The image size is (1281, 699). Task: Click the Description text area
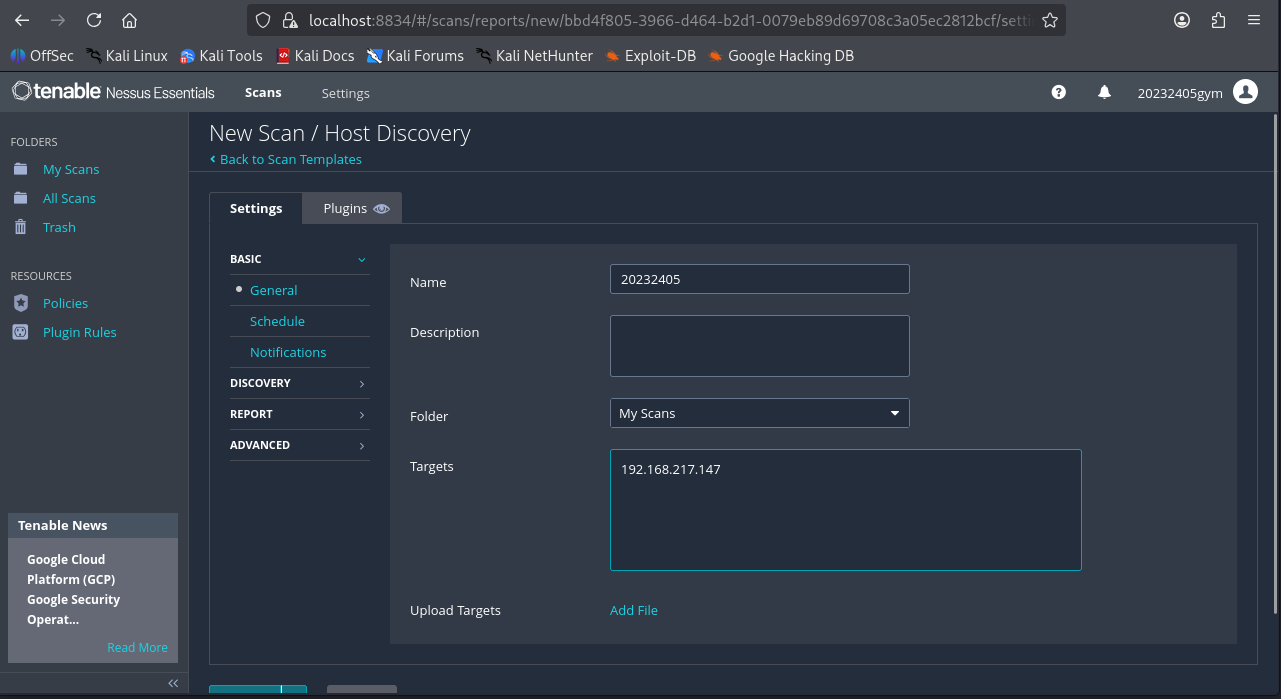pos(760,346)
